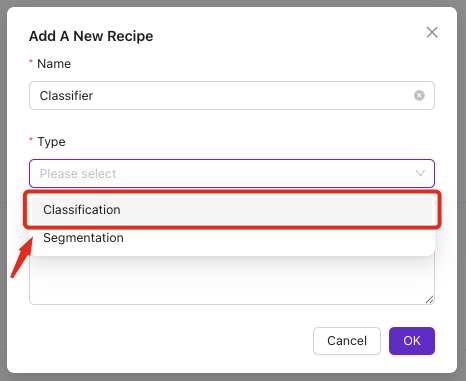The height and width of the screenshot is (381, 466).
Task: Focus the Name input containing Classifier
Action: pyautogui.click(x=232, y=96)
